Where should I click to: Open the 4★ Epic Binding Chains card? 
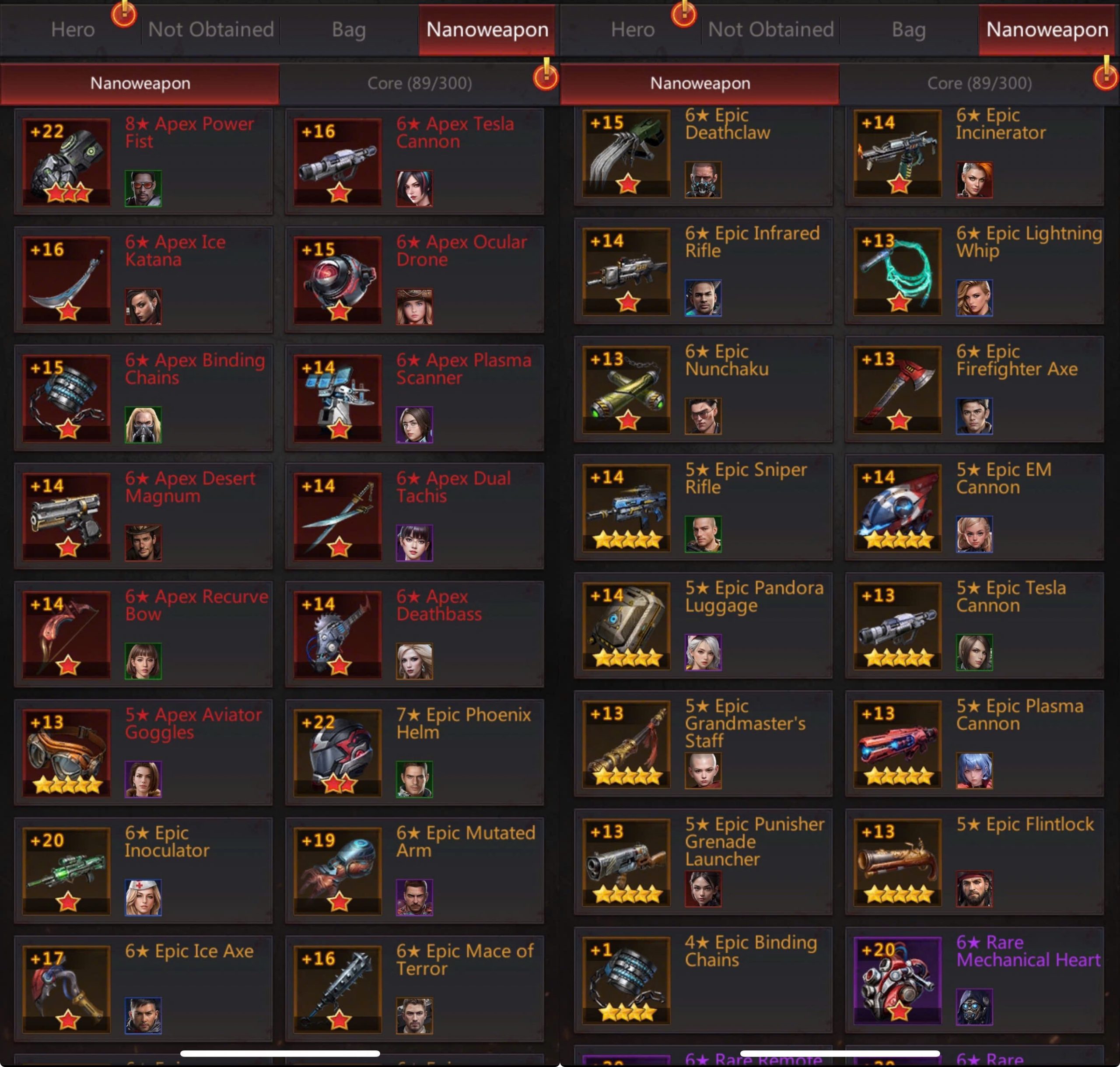pos(703,980)
